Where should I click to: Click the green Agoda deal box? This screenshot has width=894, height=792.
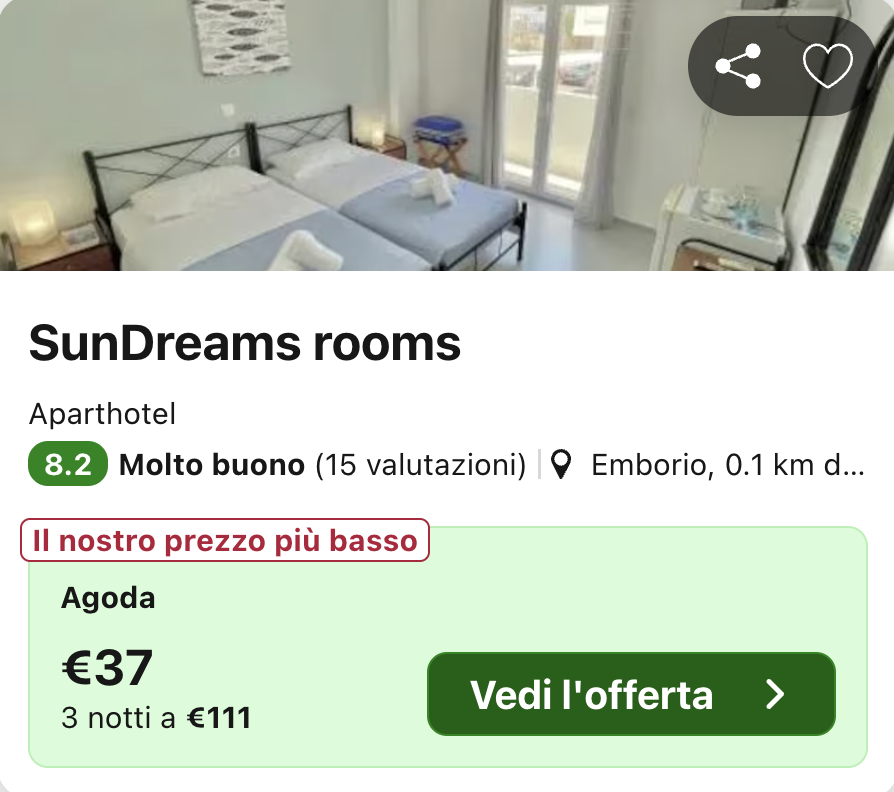(448, 647)
